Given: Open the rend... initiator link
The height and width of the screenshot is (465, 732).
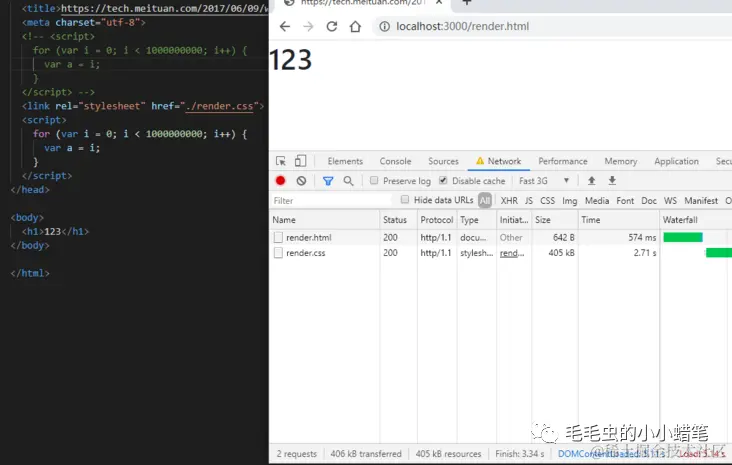Looking at the screenshot, I should pos(512,253).
